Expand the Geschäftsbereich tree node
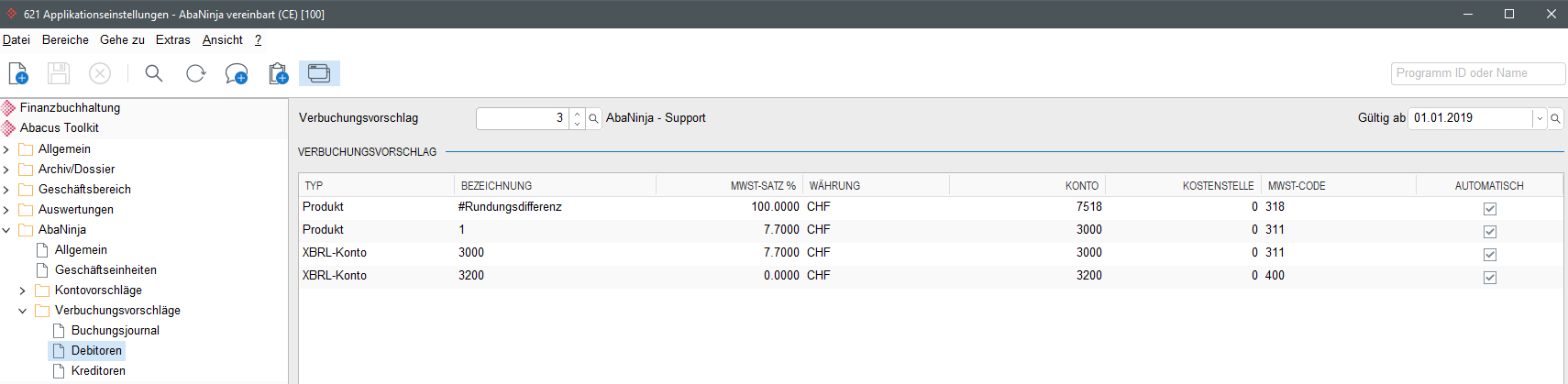Viewport: 1568px width, 384px height. [x=6, y=190]
